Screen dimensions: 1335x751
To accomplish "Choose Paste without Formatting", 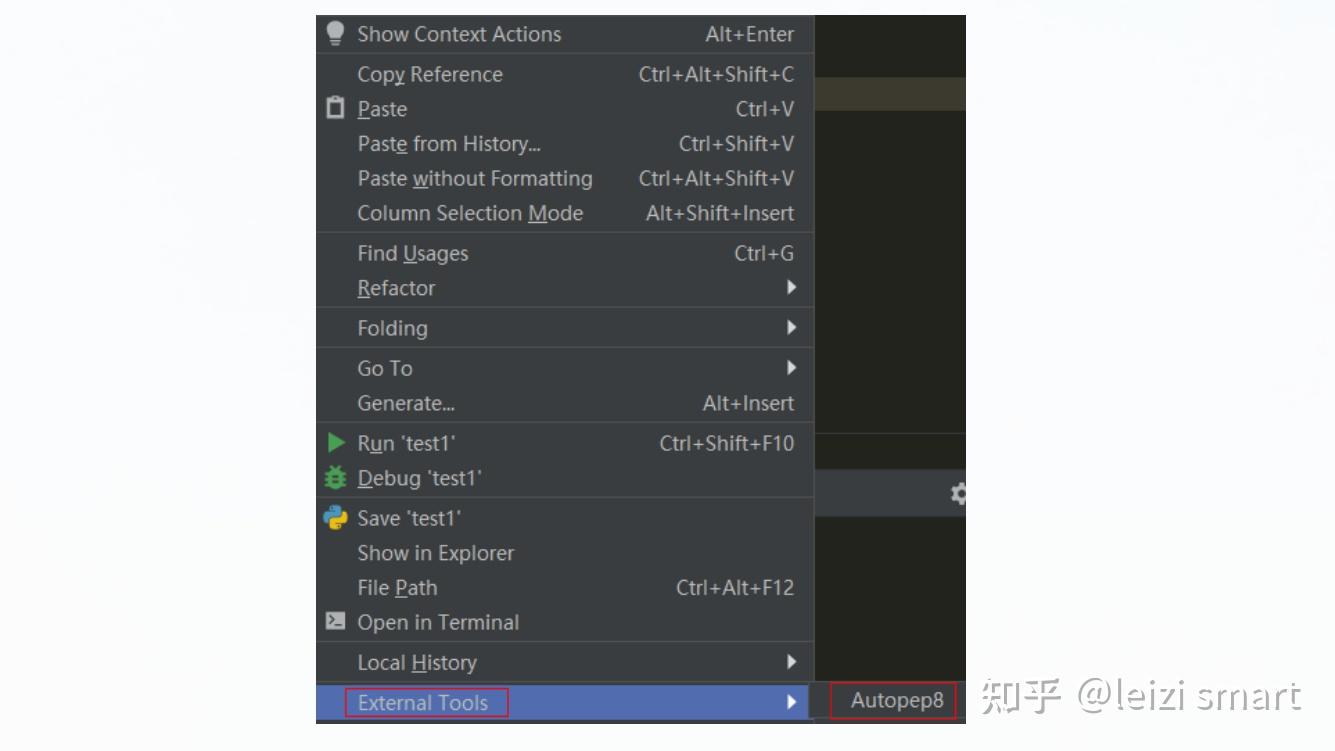I will tap(565, 179).
